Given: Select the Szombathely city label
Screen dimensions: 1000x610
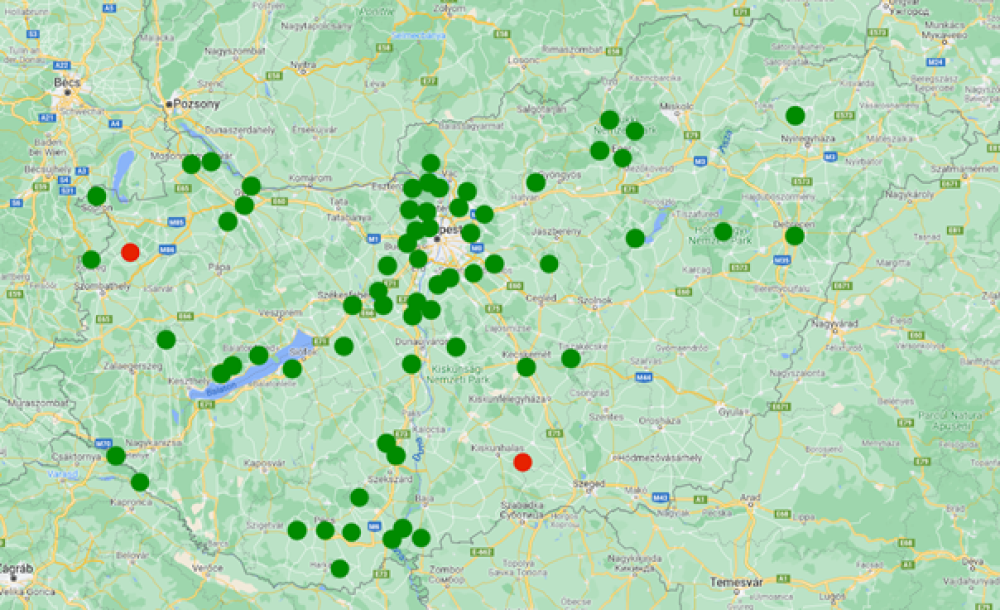Looking at the screenshot, I should coord(101,286).
